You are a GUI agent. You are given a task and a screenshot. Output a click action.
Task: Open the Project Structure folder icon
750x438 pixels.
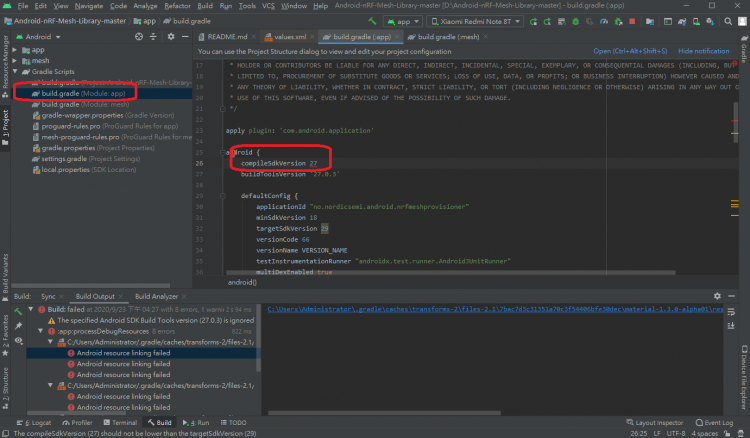(650, 22)
